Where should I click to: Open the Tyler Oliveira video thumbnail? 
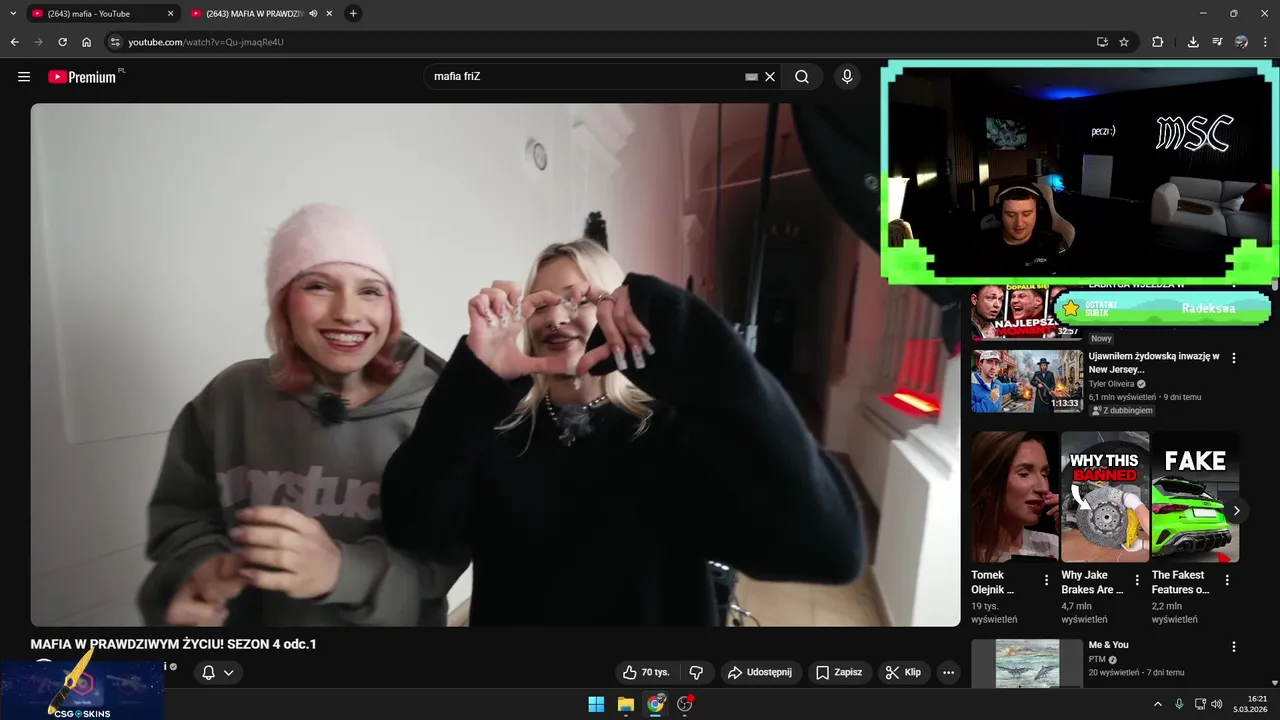click(x=1027, y=380)
